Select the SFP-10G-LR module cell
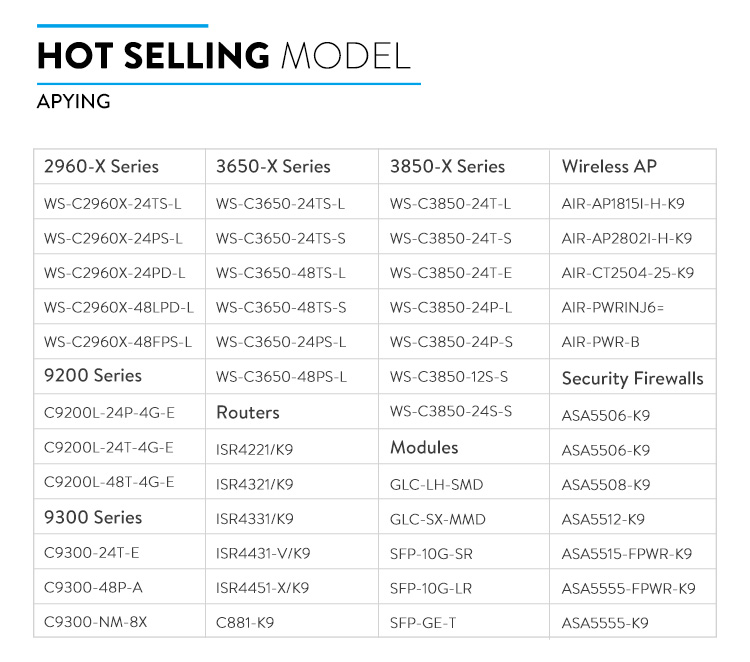750x662 pixels. (431, 588)
